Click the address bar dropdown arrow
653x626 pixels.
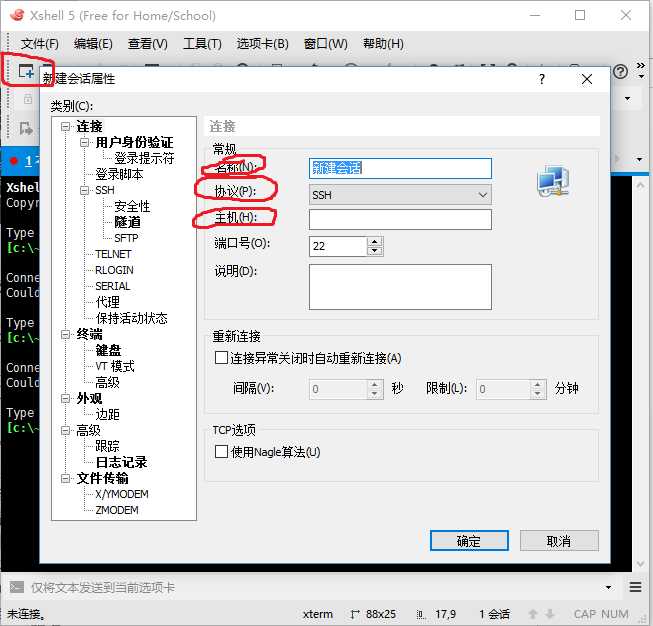point(628,99)
